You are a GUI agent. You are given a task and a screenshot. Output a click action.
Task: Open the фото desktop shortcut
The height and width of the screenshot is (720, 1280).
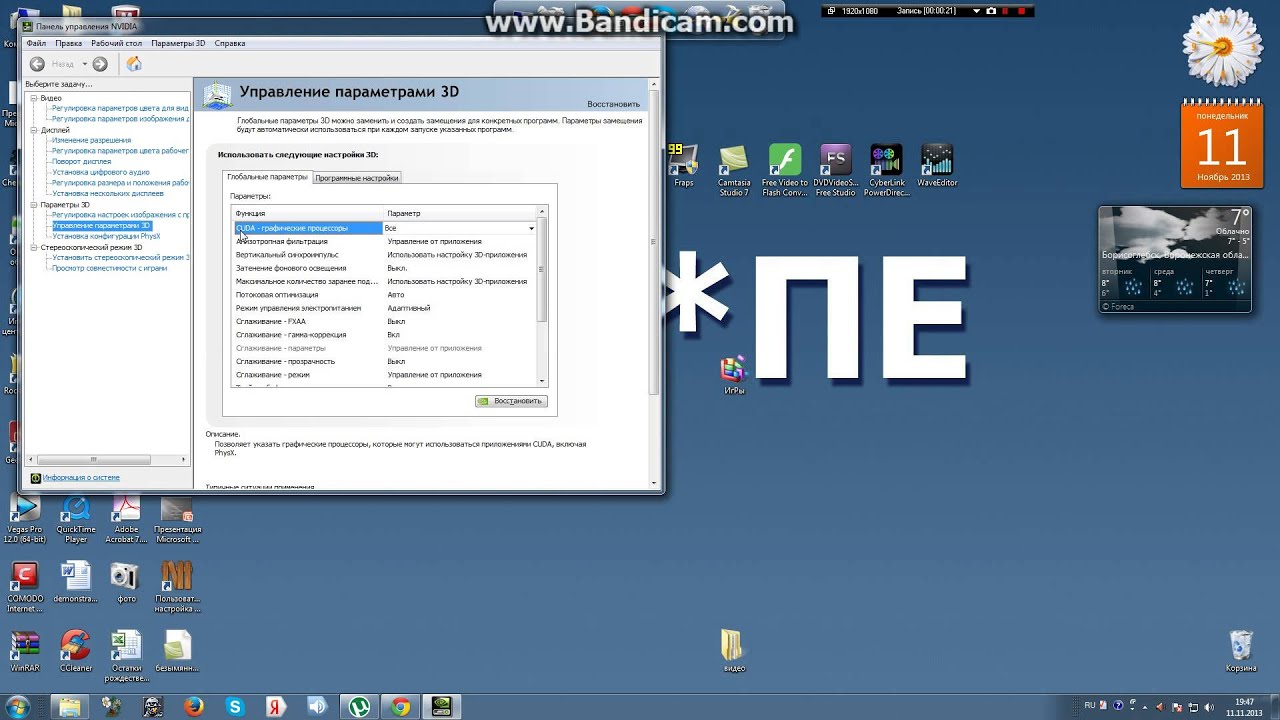coord(126,583)
